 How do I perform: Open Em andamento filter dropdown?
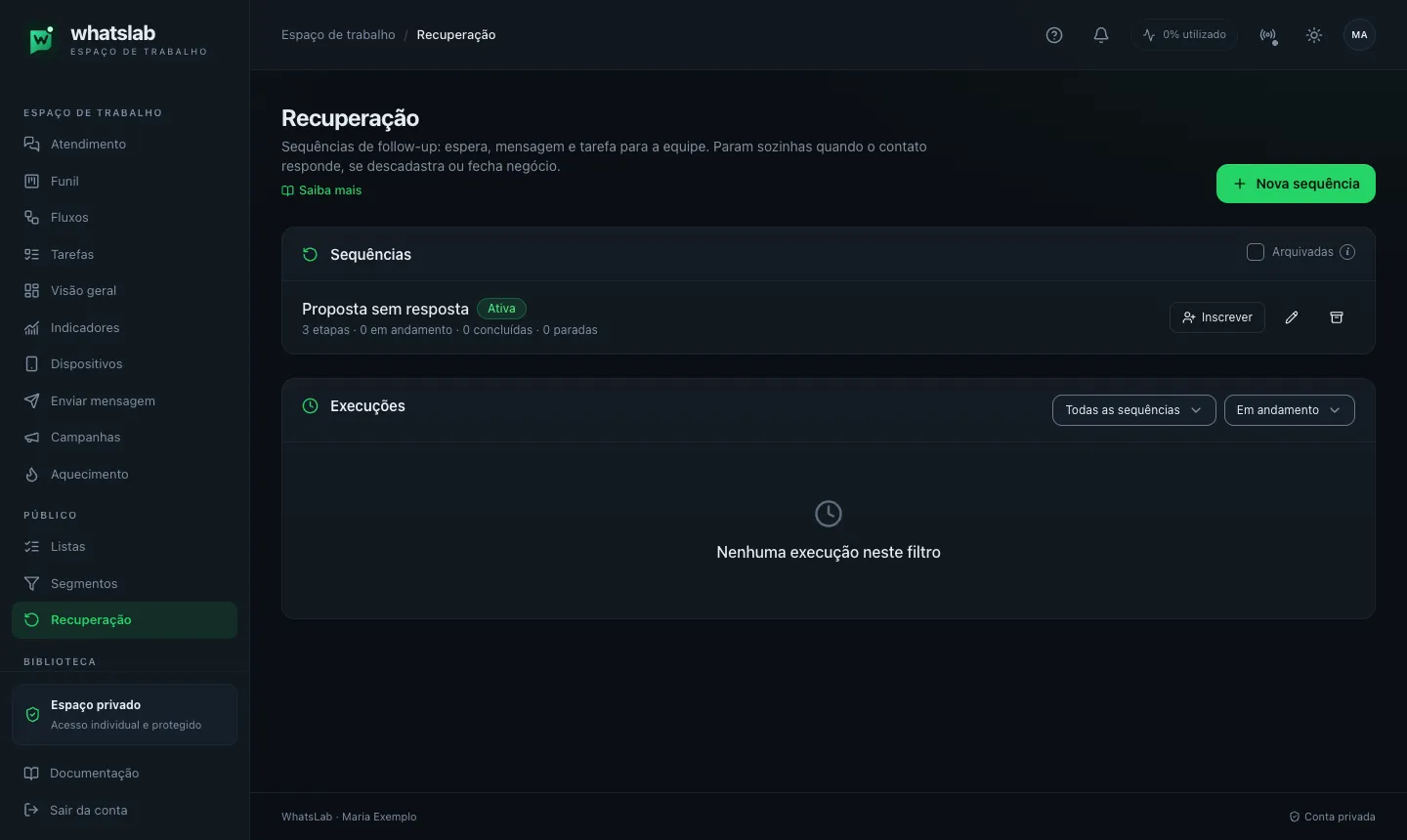1289,410
